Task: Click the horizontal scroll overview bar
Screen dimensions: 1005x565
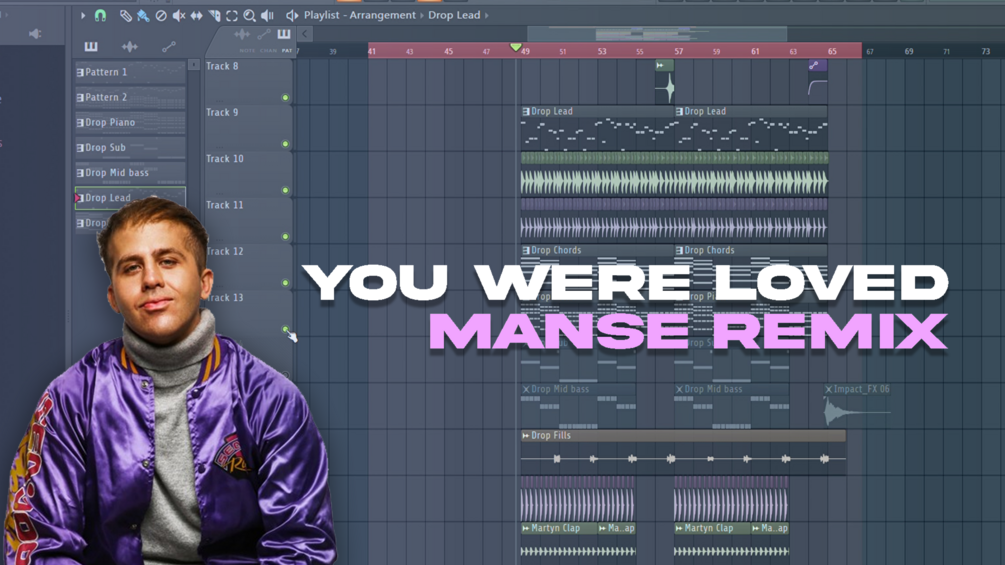Action: [657, 34]
